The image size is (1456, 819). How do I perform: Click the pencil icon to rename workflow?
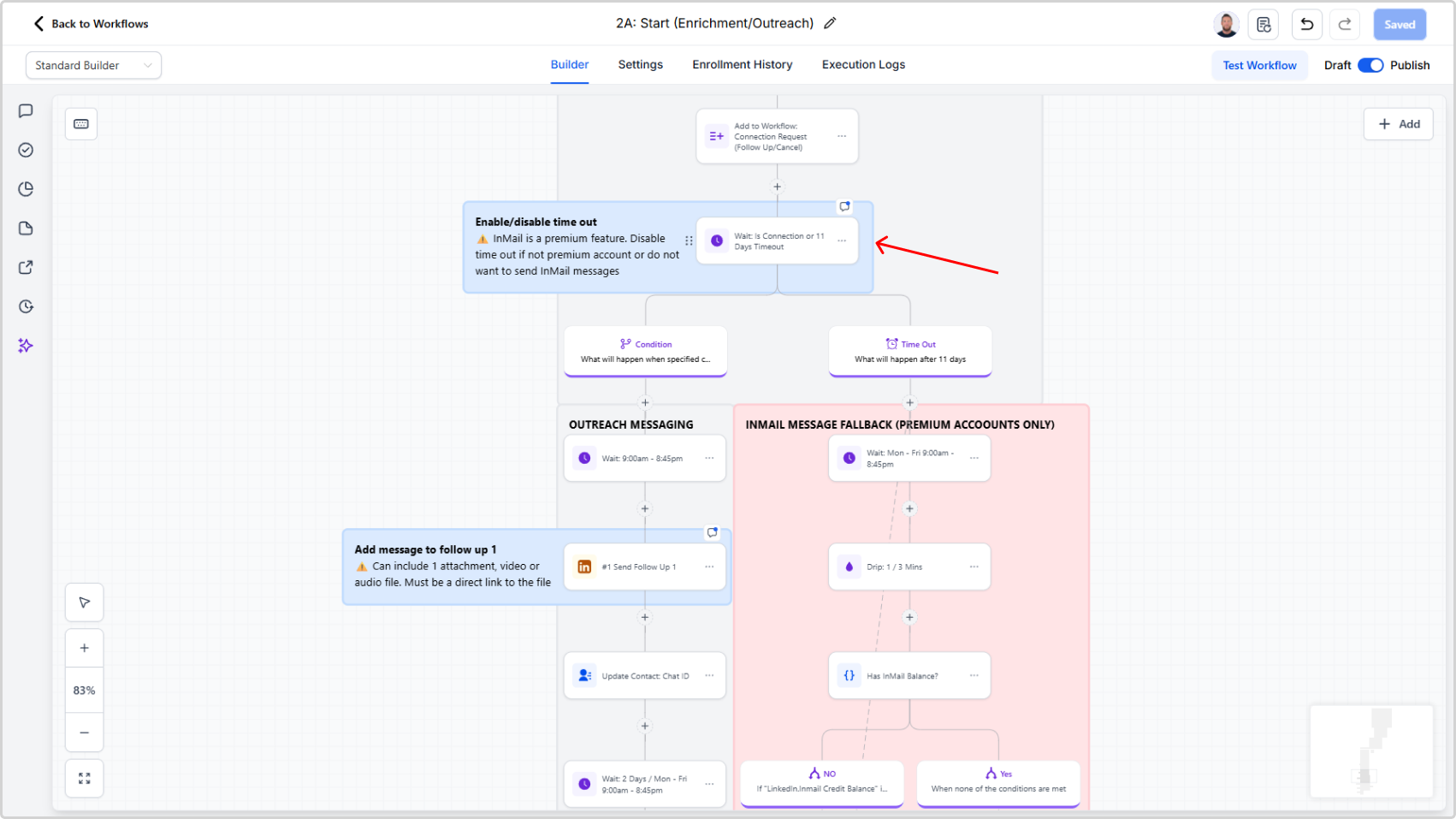coord(830,24)
